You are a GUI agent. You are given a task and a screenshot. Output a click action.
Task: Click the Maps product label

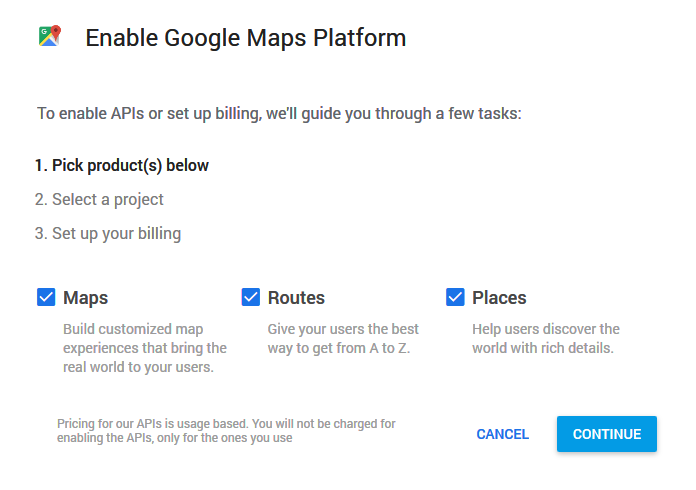tap(86, 298)
